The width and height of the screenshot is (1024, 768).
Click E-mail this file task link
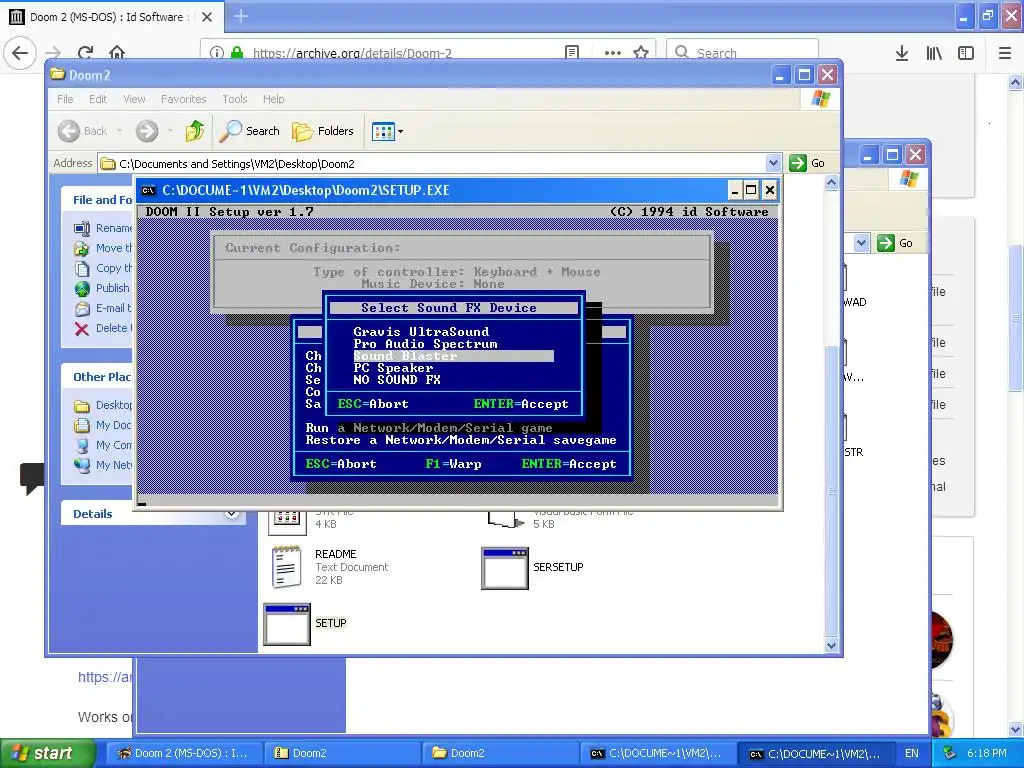(x=114, y=308)
